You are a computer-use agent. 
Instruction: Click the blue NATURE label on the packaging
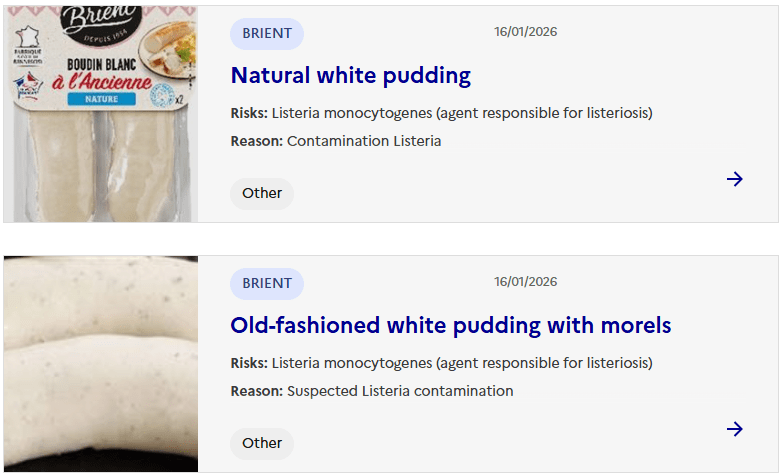100,99
